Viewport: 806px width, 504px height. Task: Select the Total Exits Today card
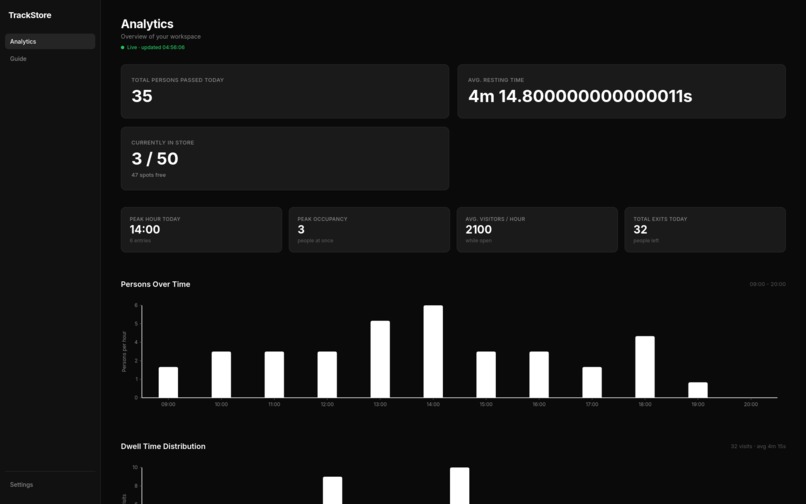(705, 230)
